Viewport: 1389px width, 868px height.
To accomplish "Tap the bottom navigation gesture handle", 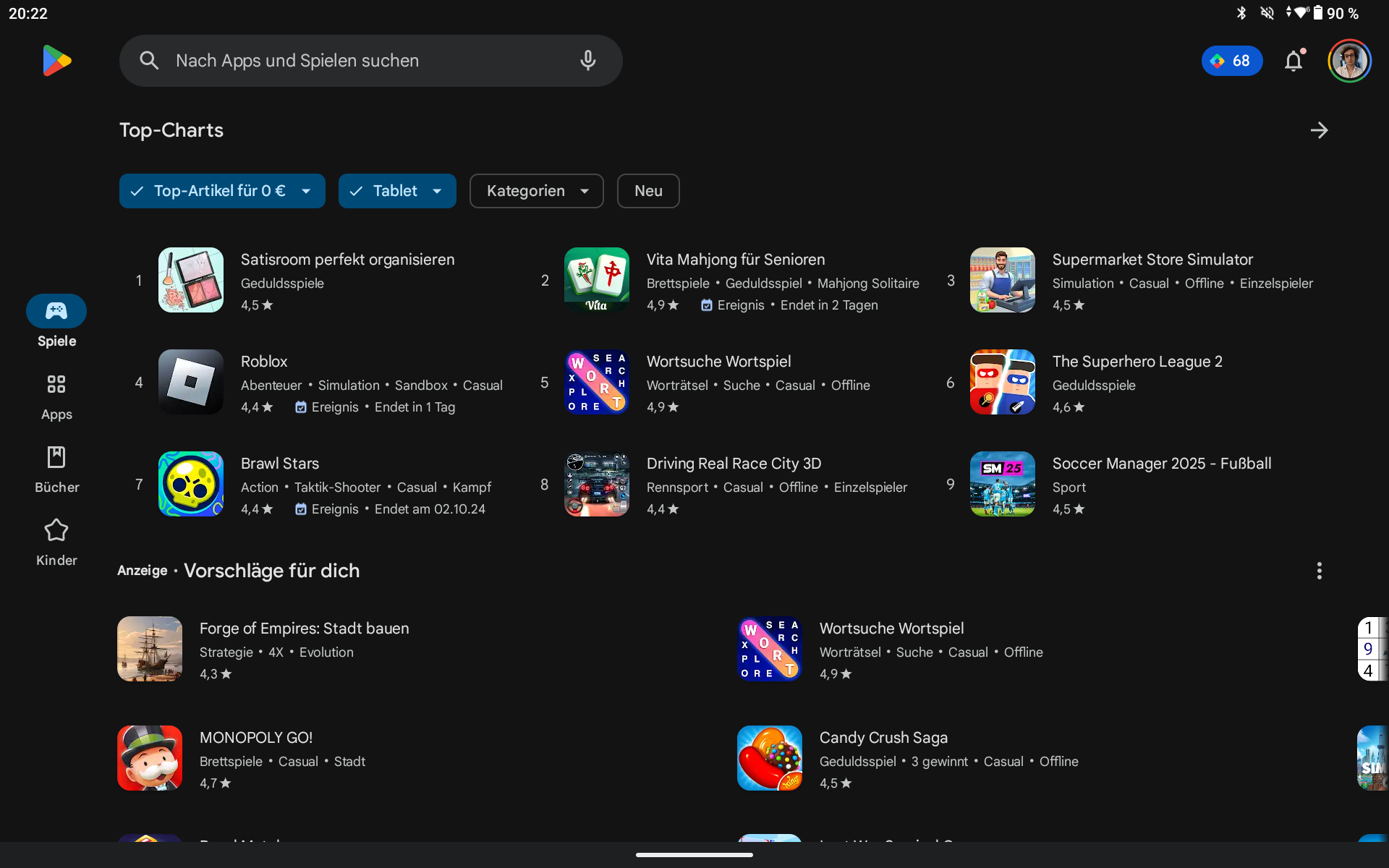I will click(694, 855).
